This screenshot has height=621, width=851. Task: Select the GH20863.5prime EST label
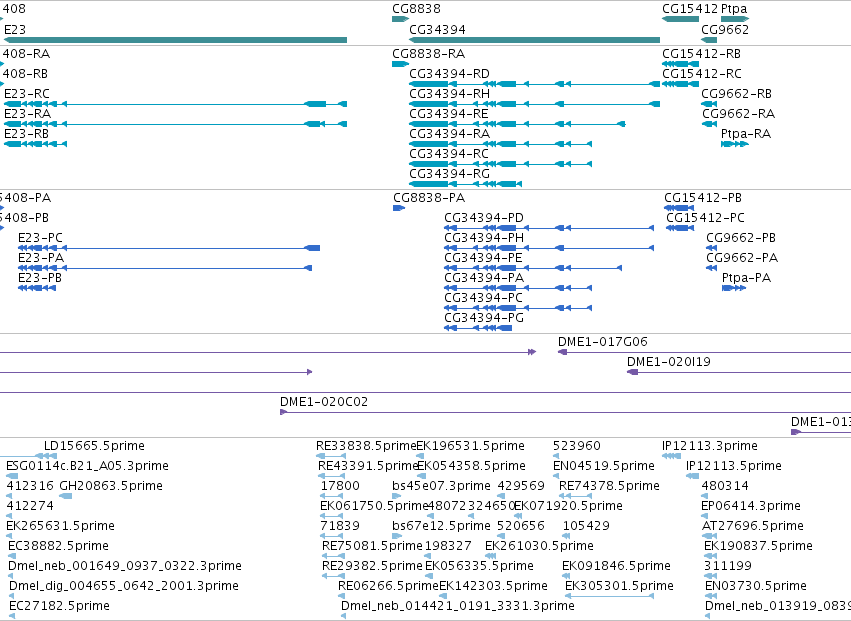[111, 486]
